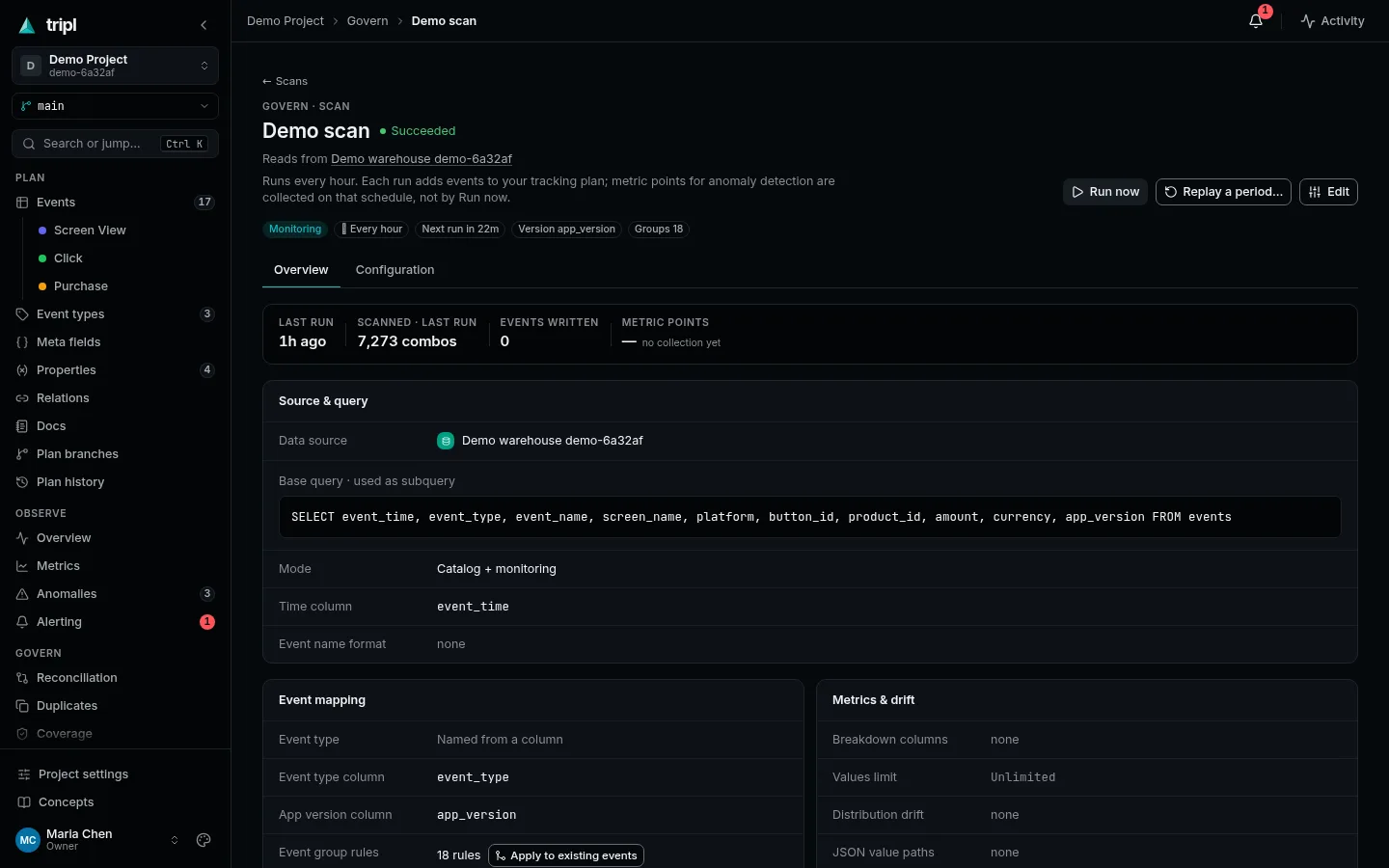This screenshot has width=1389, height=868.
Task: Open Events in the sidebar
Action: (115, 203)
